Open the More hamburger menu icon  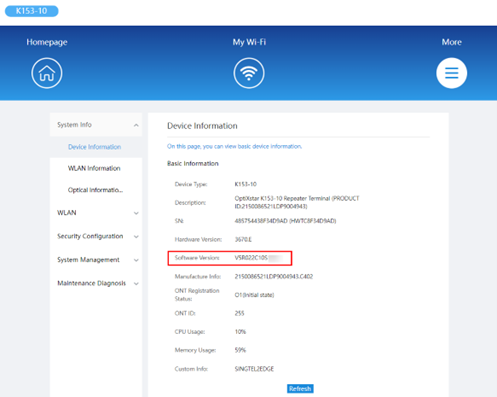pyautogui.click(x=452, y=73)
